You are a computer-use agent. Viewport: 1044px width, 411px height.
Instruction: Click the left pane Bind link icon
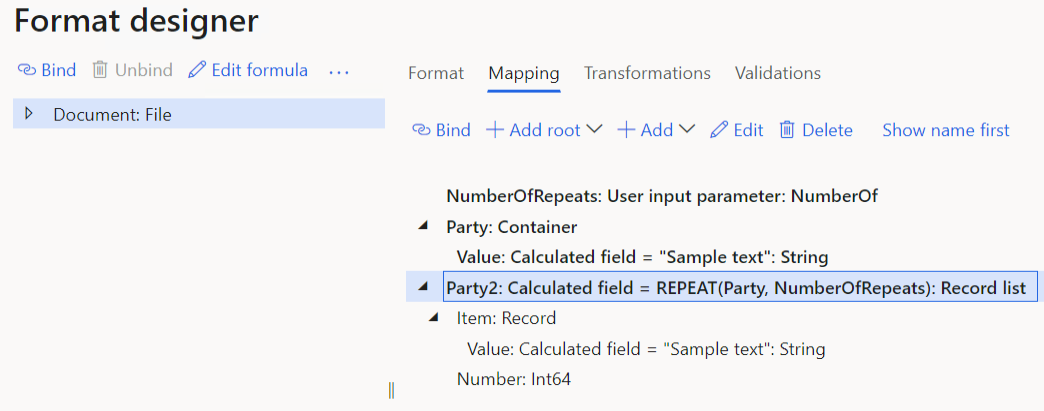27,70
